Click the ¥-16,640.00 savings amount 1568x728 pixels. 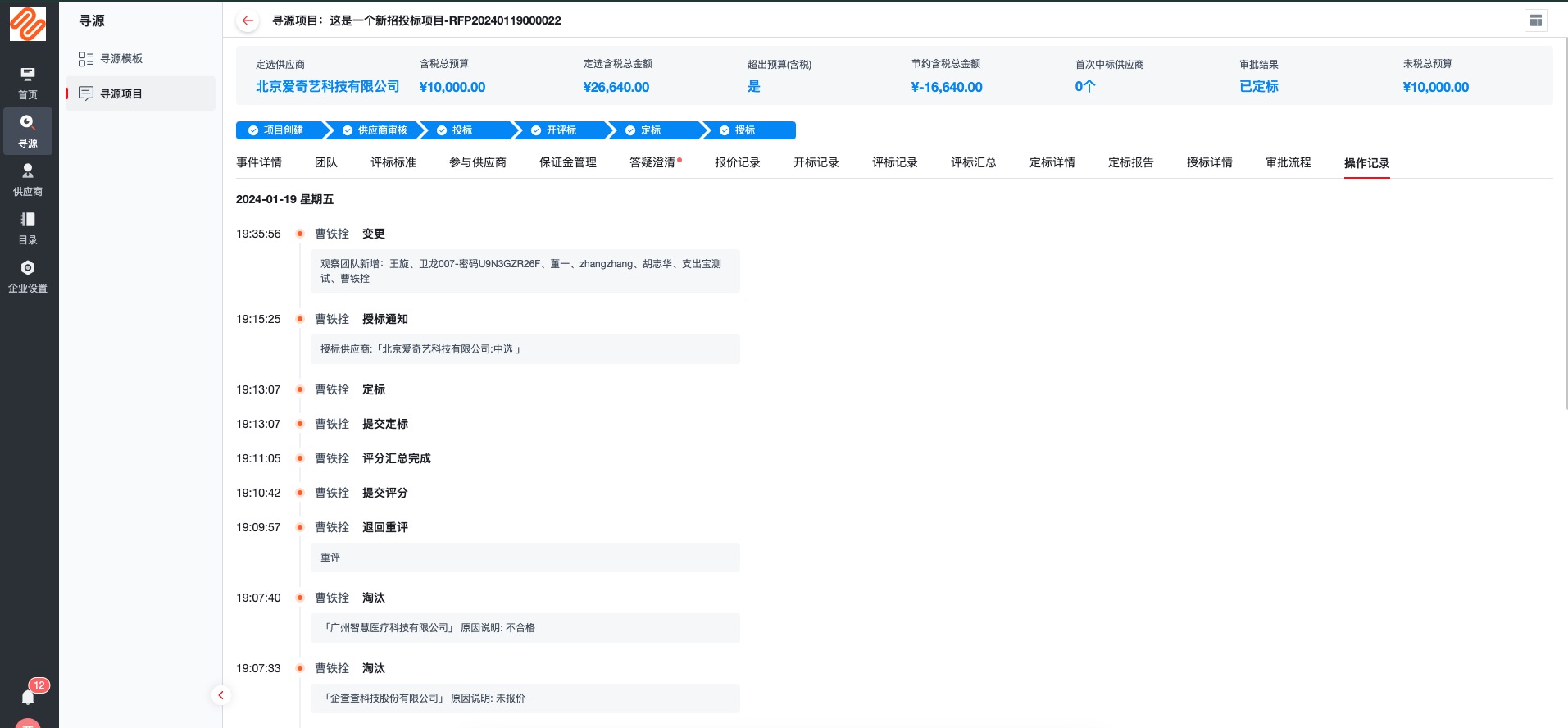[947, 87]
